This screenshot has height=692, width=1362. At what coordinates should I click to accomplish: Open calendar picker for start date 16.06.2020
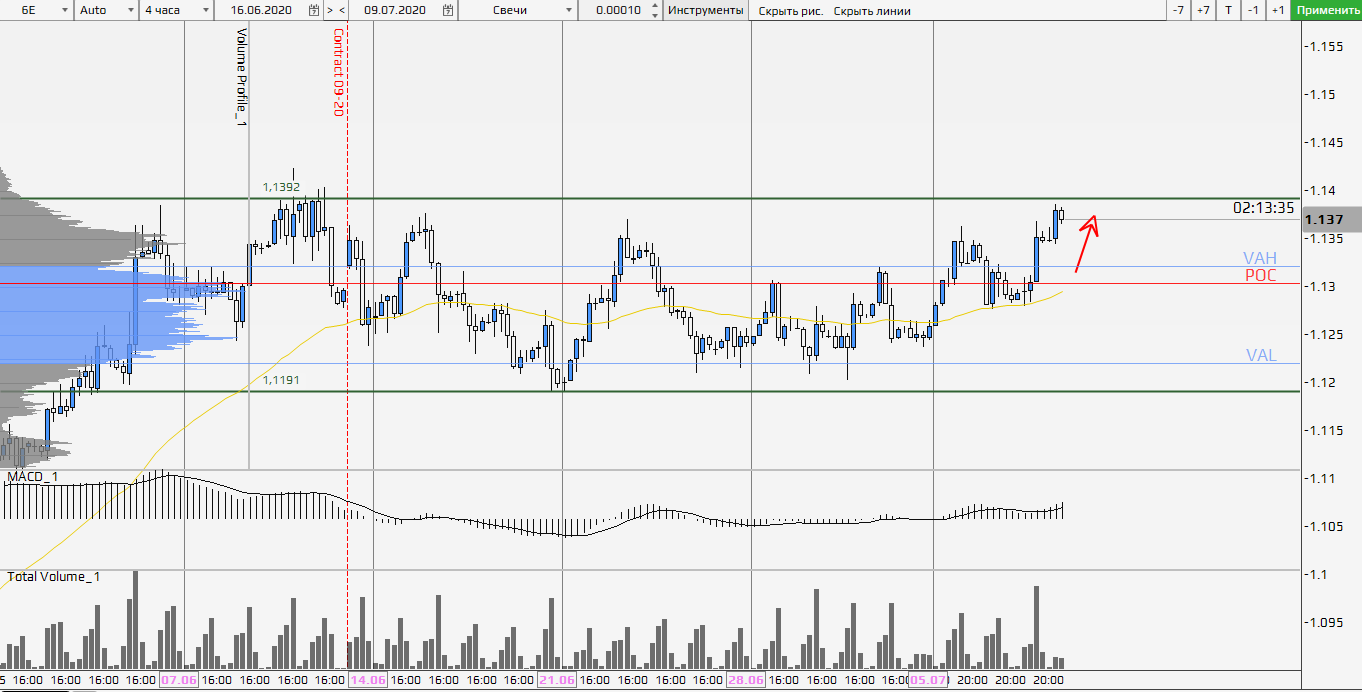tap(314, 10)
